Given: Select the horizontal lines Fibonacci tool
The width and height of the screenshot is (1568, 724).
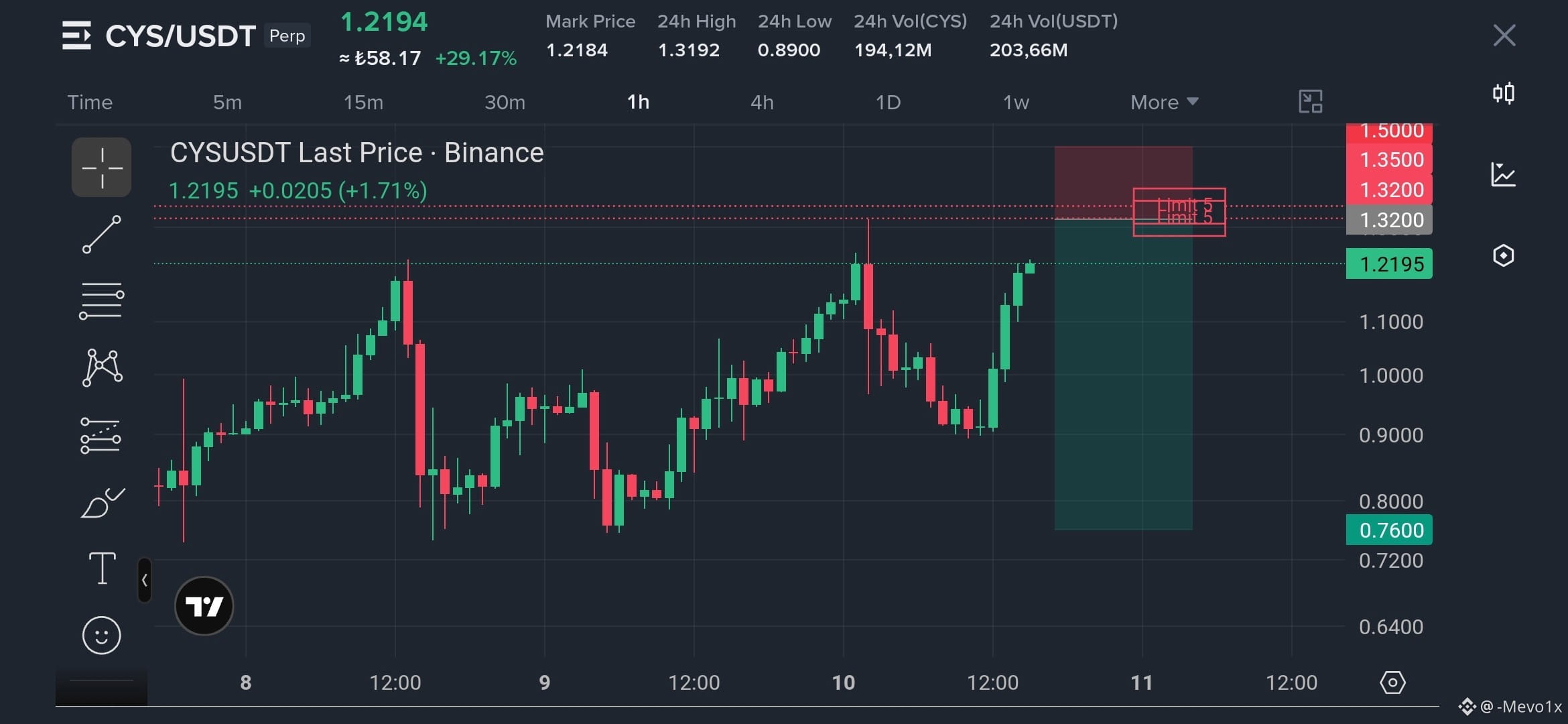Looking at the screenshot, I should [102, 301].
